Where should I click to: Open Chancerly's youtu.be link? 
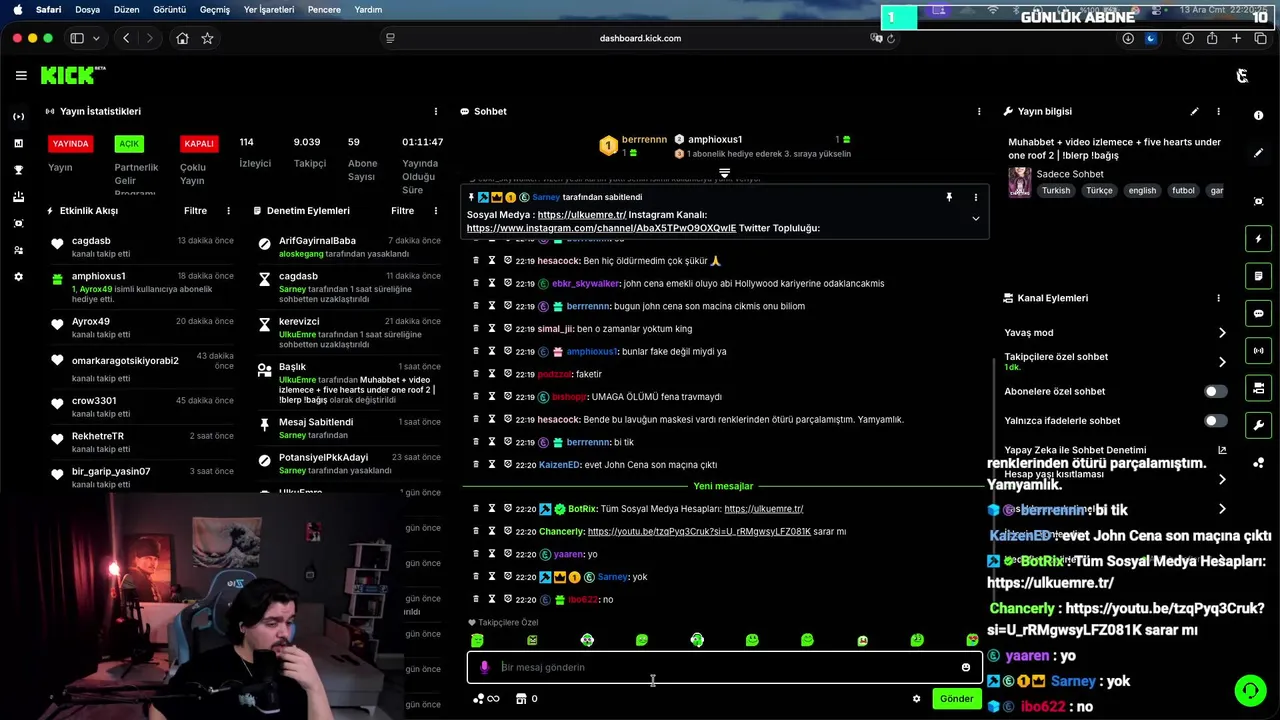click(699, 532)
